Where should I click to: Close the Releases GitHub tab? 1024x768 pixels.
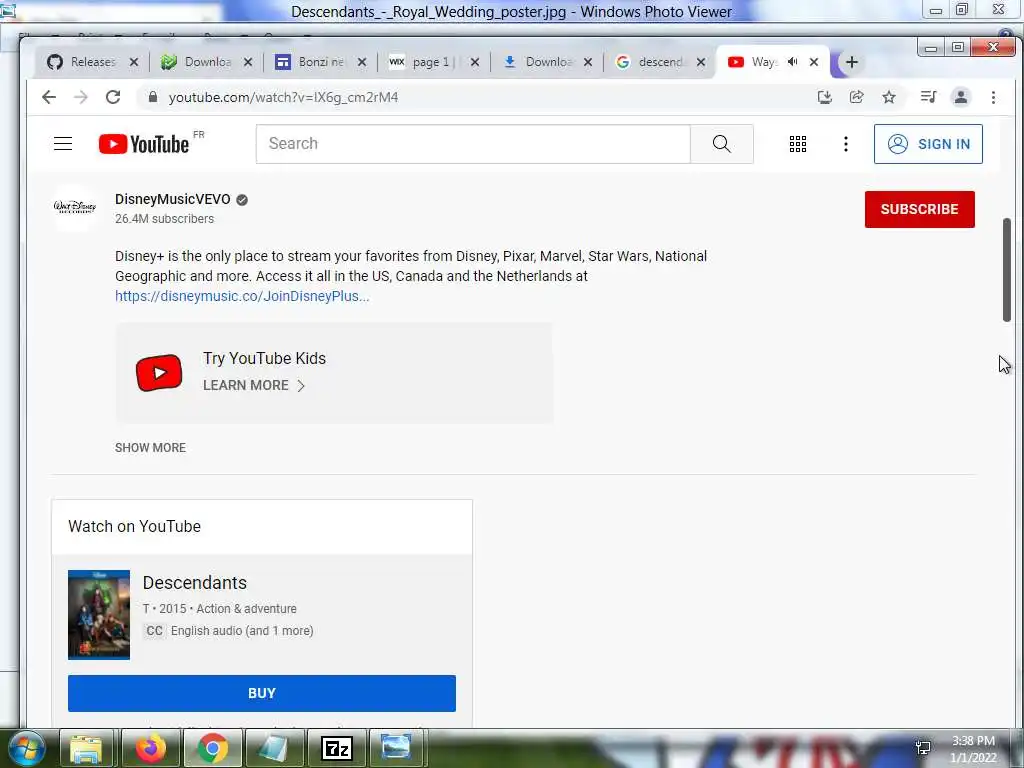[134, 62]
